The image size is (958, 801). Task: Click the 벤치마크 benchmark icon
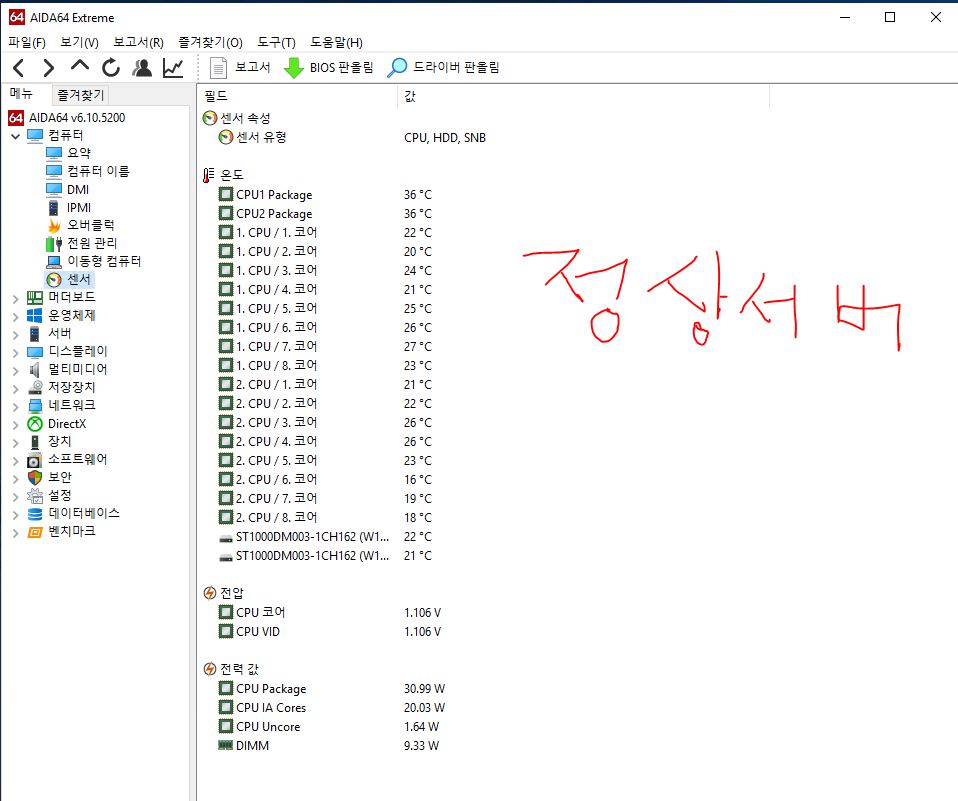(x=35, y=532)
